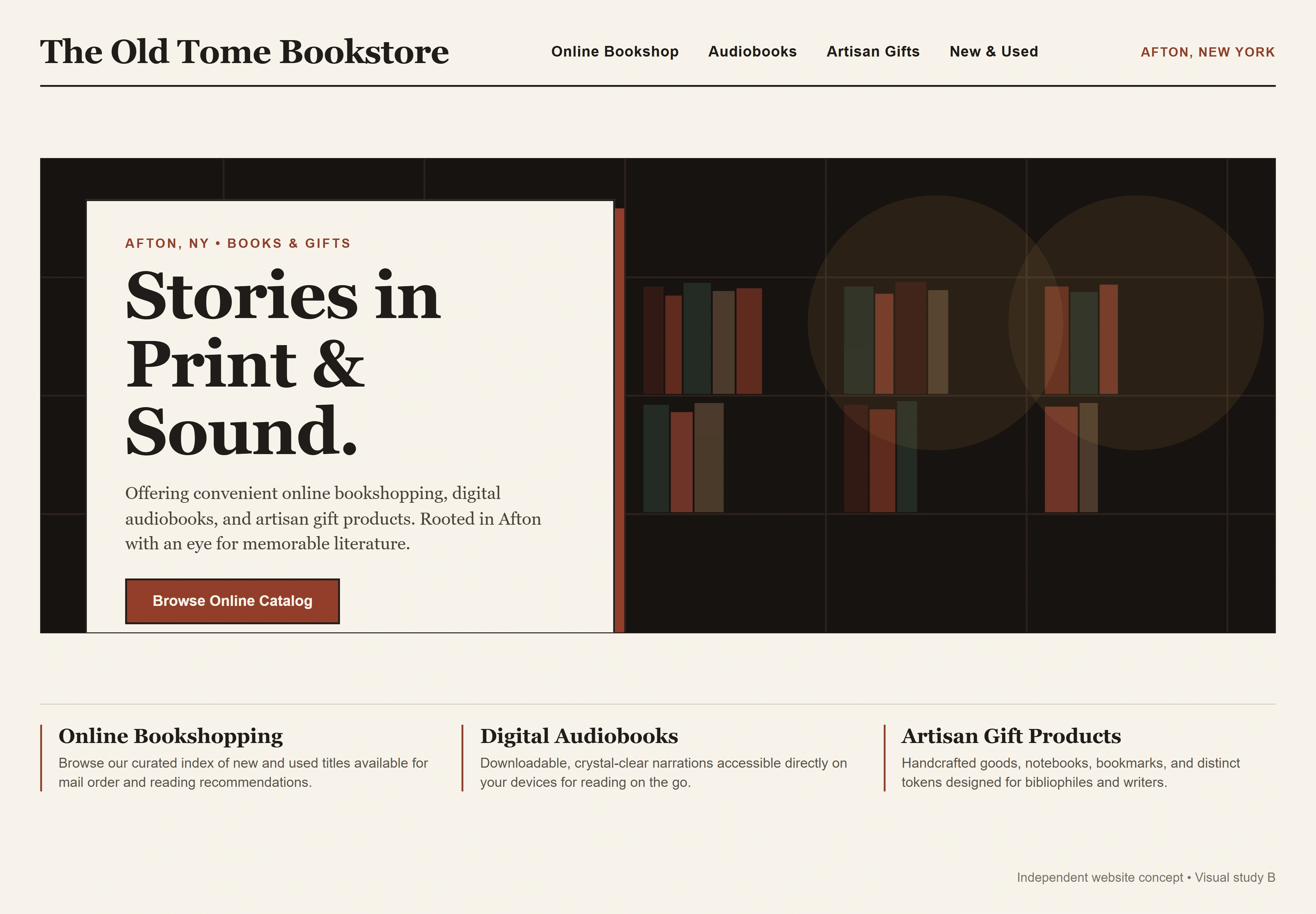The image size is (1316, 914).
Task: Click the handcrafted goods description text
Action: point(1071,772)
